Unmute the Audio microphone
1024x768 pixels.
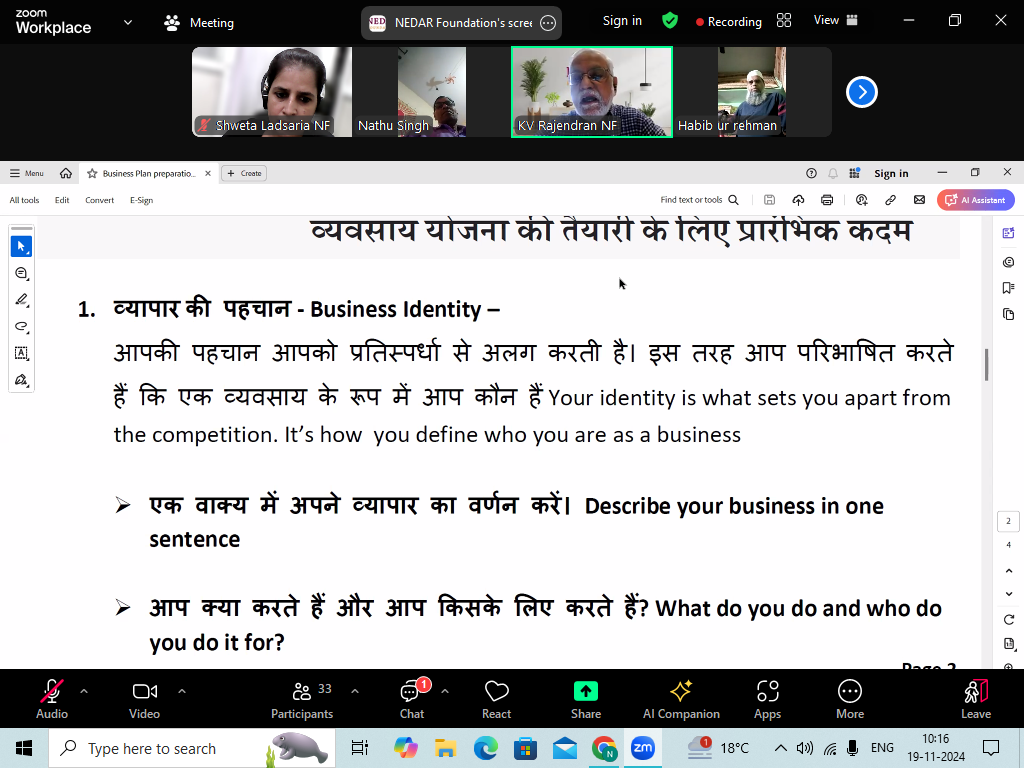52,699
